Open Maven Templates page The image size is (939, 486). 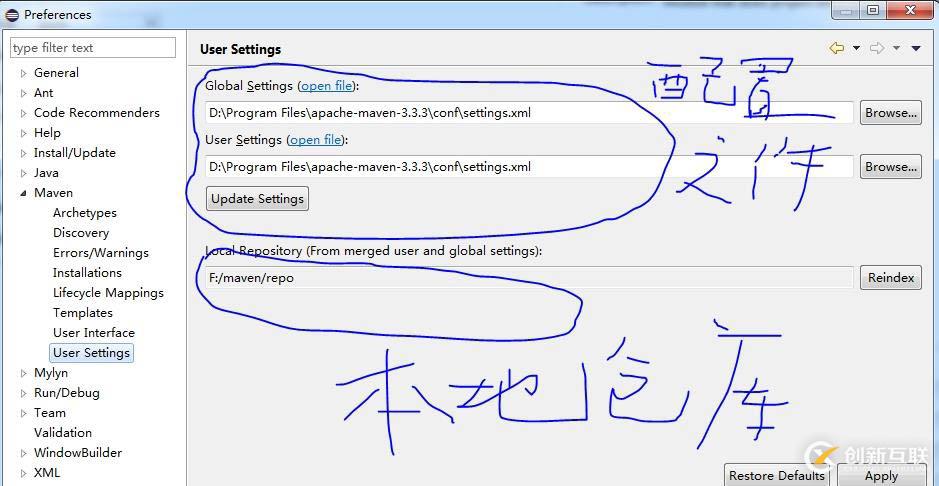(83, 312)
